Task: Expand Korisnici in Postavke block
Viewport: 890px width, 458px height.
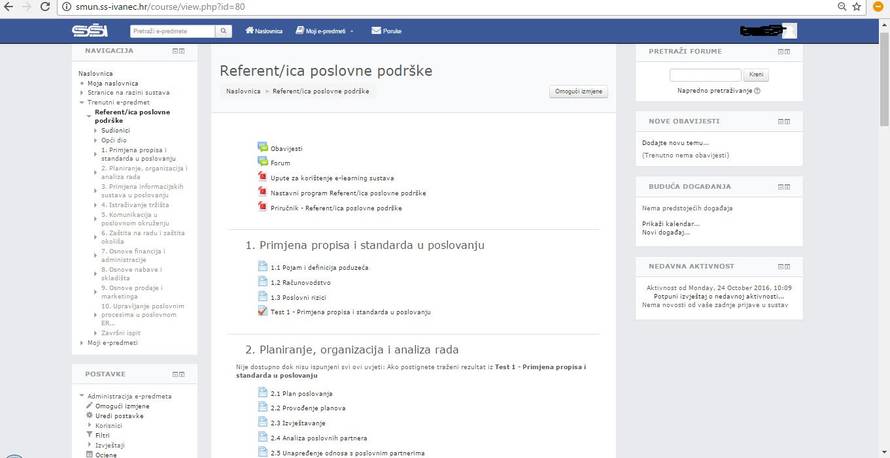Action: pyautogui.click(x=89, y=425)
